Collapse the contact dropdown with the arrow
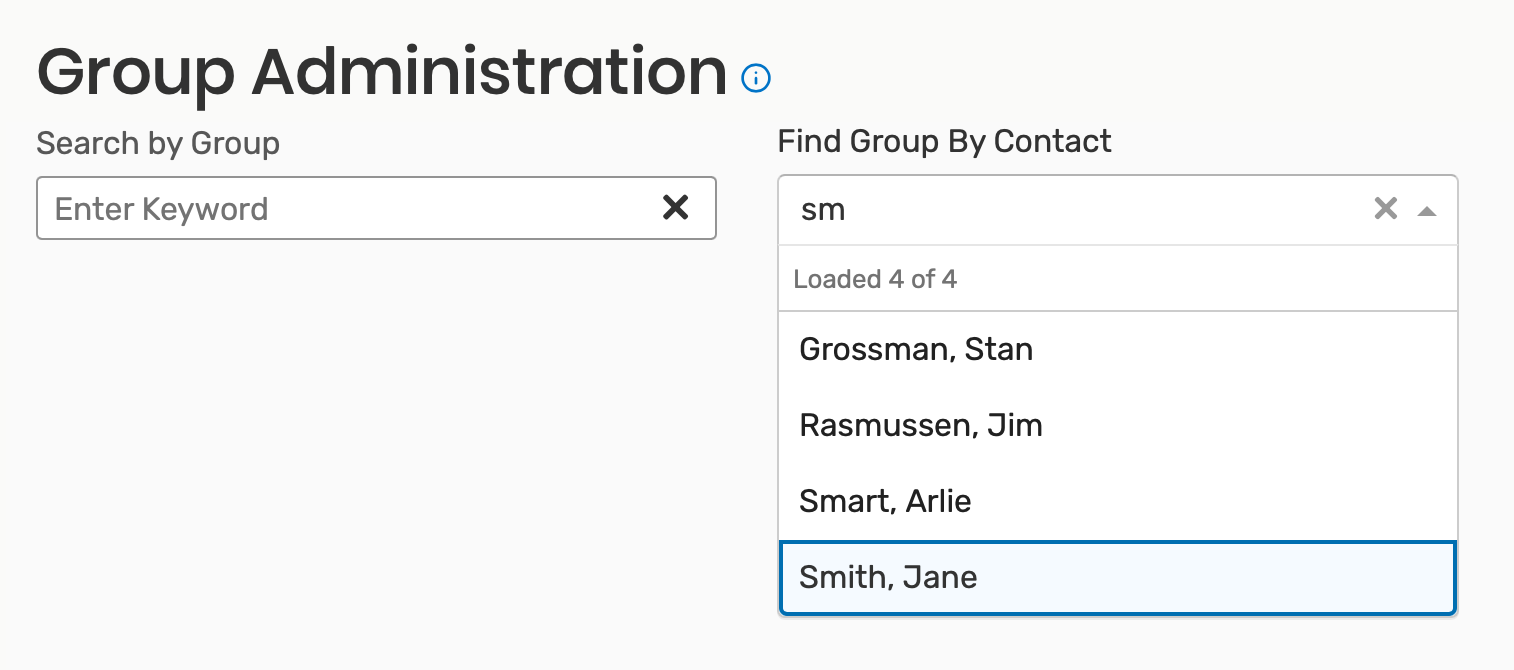The width and height of the screenshot is (1514, 670). tap(1427, 210)
